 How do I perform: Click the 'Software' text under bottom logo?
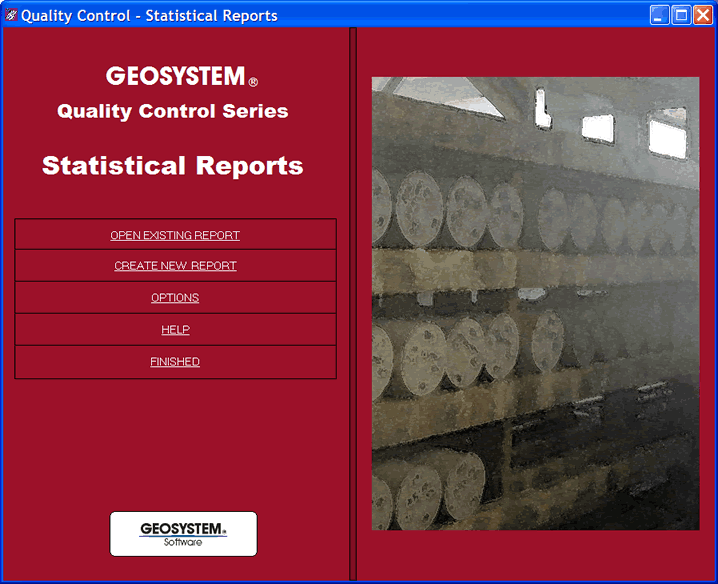pyautogui.click(x=183, y=543)
